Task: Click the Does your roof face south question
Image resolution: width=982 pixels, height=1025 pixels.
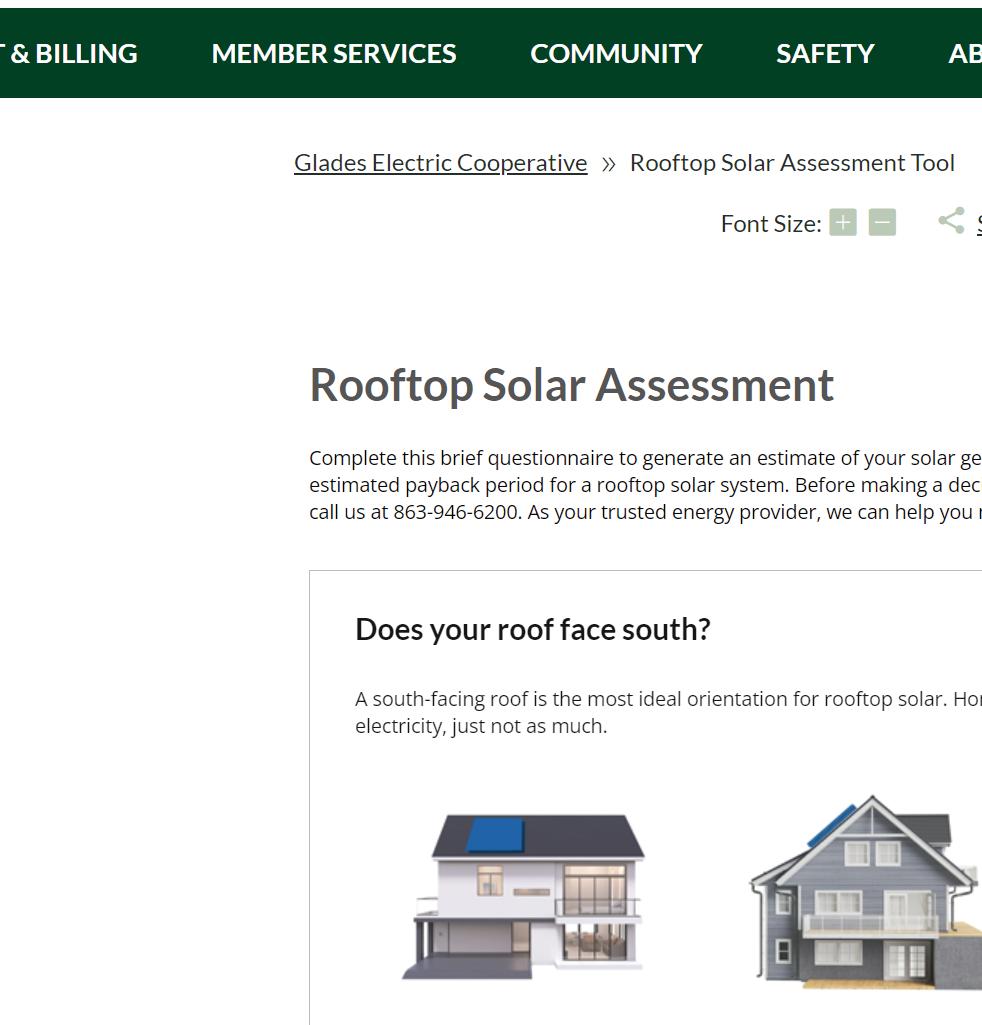Action: coord(533,630)
